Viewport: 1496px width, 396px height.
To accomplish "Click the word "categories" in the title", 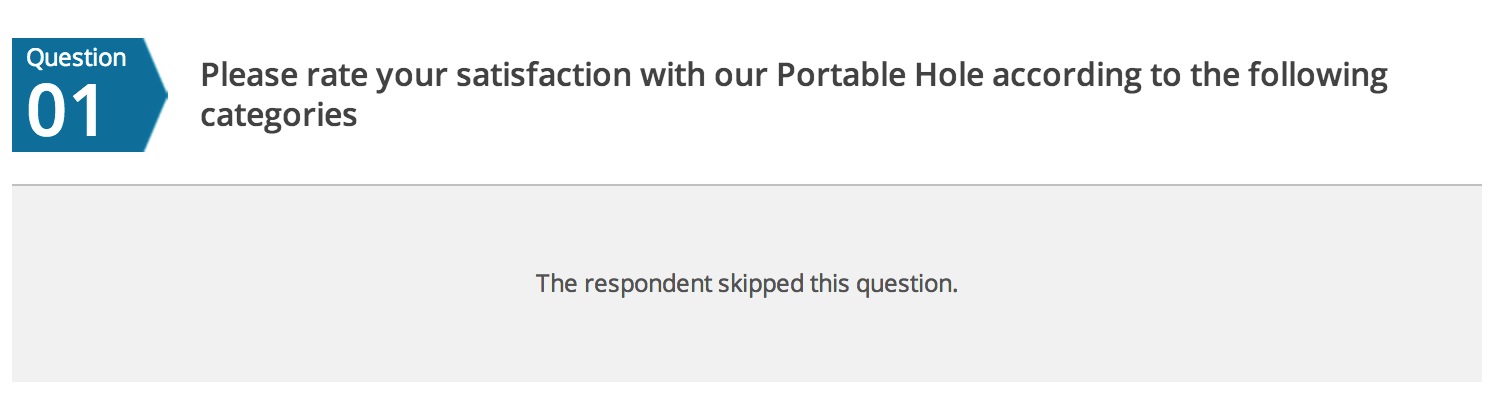I will [279, 115].
